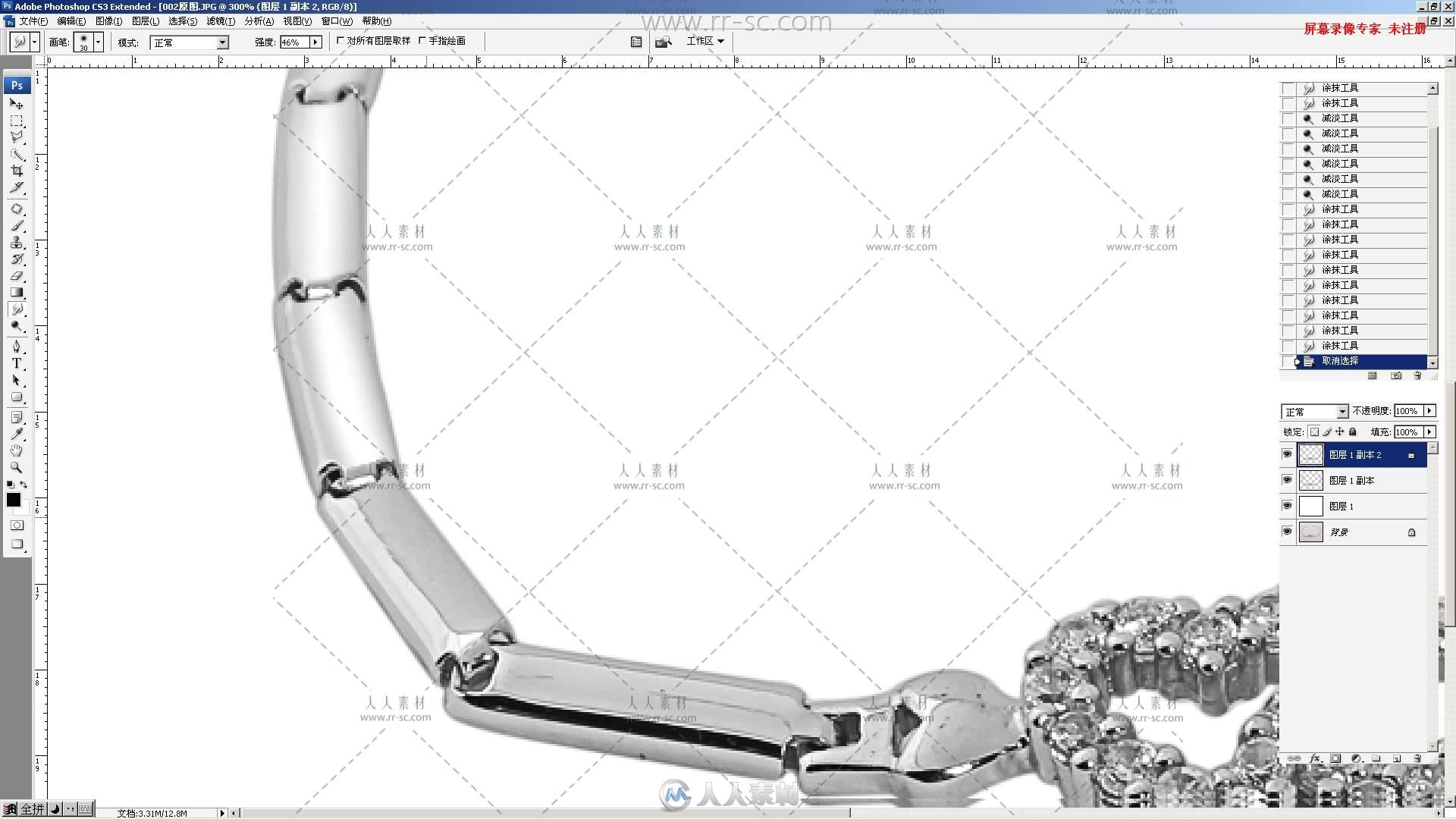Select the Healing Brush tool

16,209
